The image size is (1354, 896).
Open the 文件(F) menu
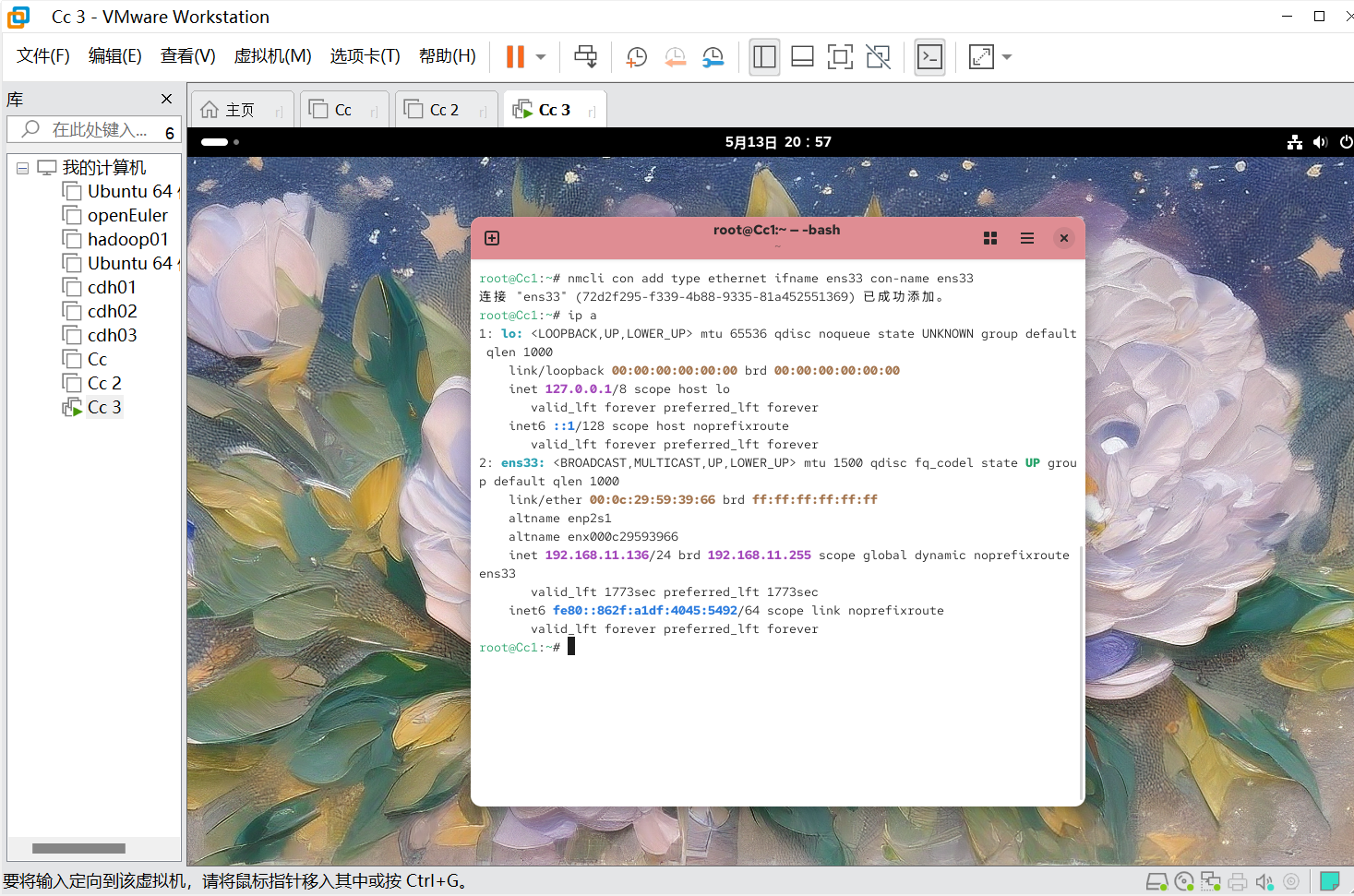pyautogui.click(x=43, y=56)
